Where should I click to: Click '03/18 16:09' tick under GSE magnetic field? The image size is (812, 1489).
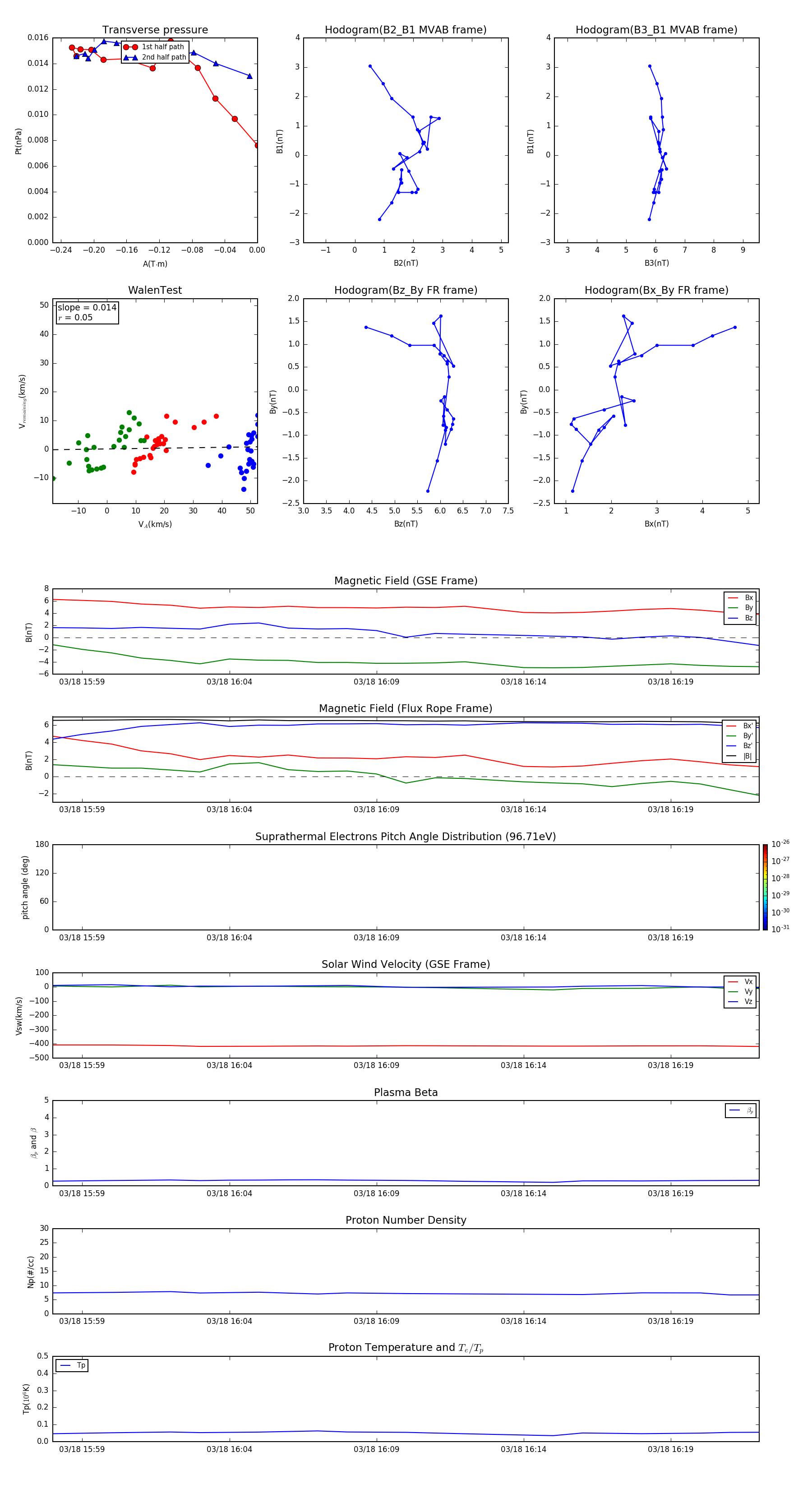(376, 682)
